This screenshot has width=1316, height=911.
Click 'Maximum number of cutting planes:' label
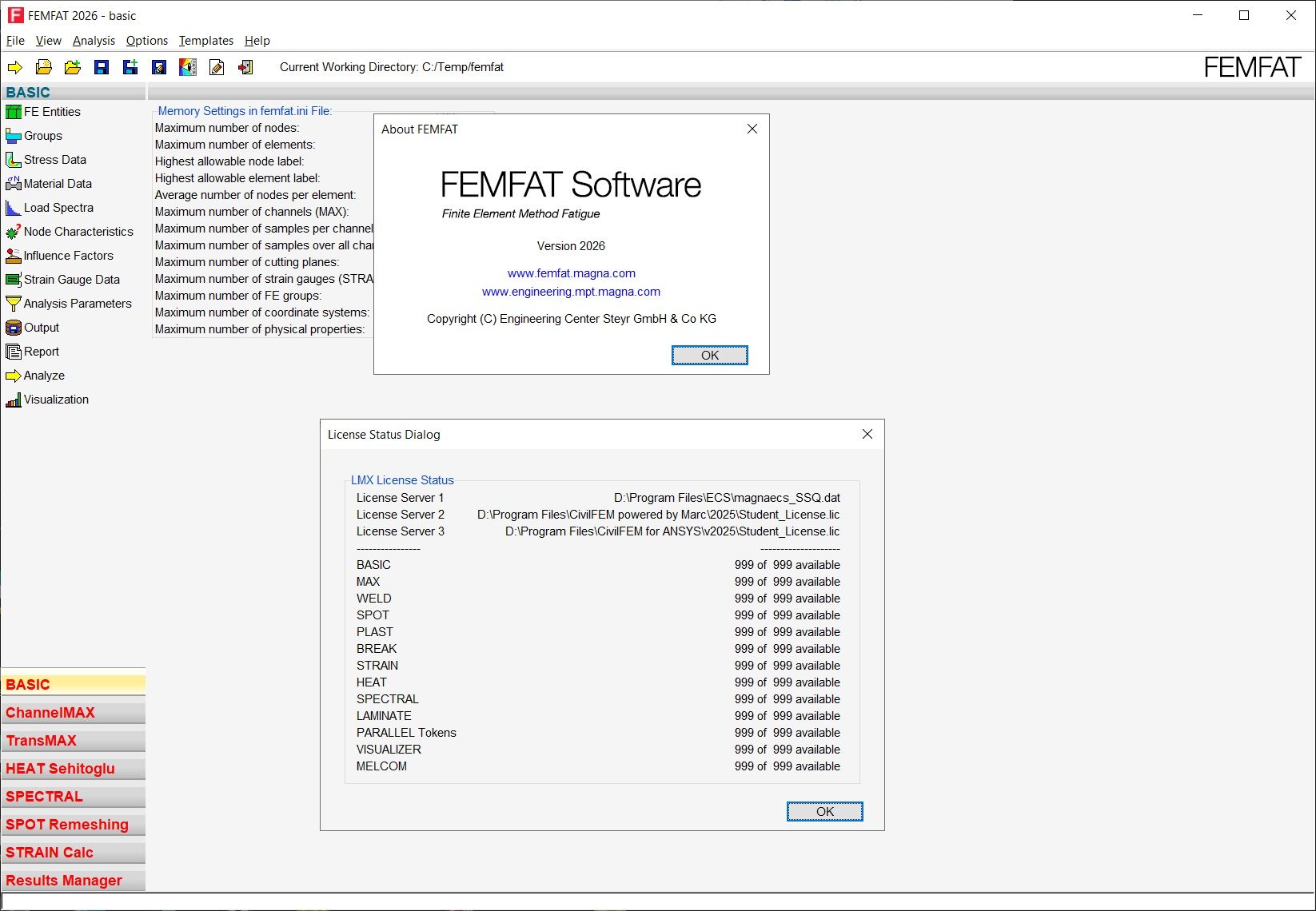(247, 262)
